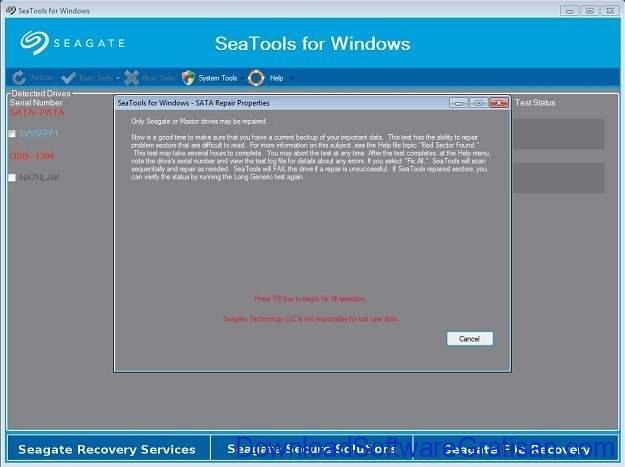The image size is (625, 467).
Task: Click the Seagate logo in header
Action: 73,43
